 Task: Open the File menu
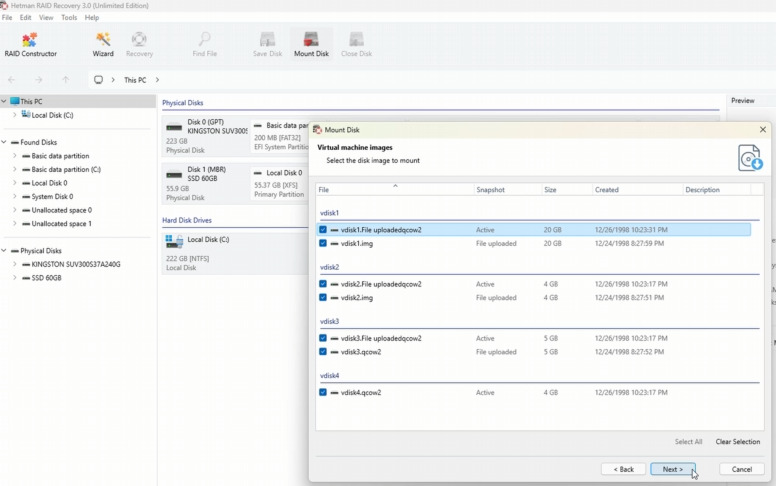point(7,17)
